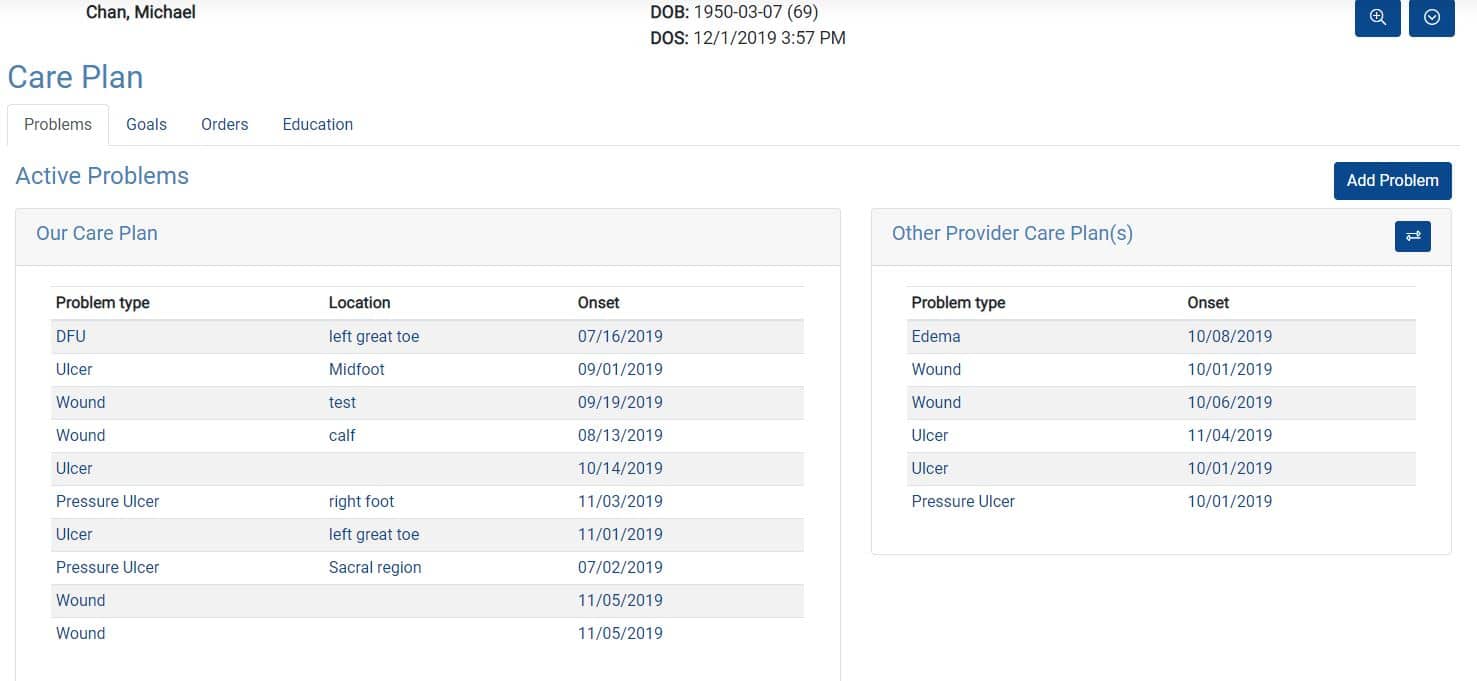Select the Education tab
Image resolution: width=1477 pixels, height=681 pixels.
tap(318, 124)
